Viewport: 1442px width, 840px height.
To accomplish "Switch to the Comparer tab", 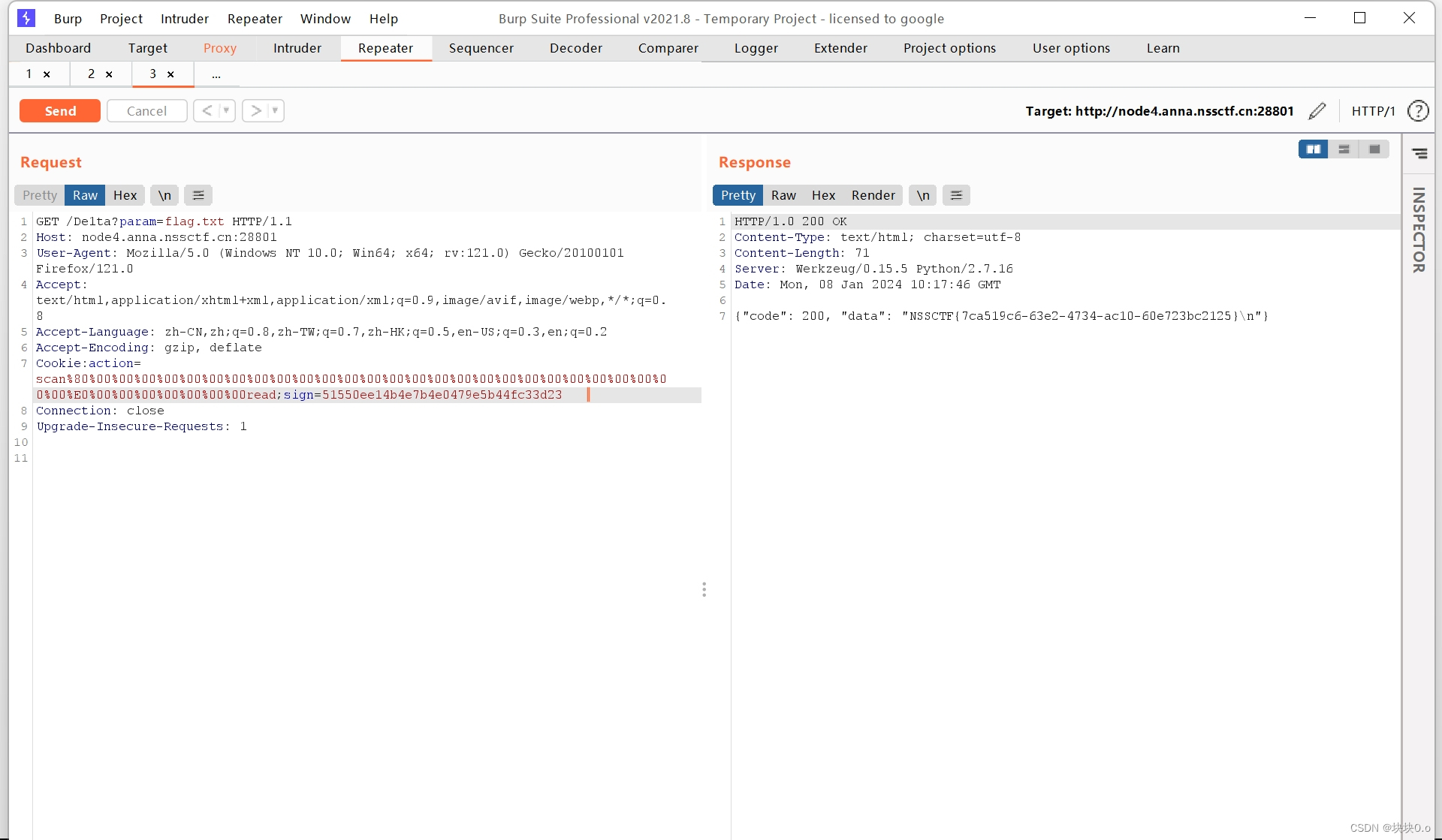I will pyautogui.click(x=668, y=48).
